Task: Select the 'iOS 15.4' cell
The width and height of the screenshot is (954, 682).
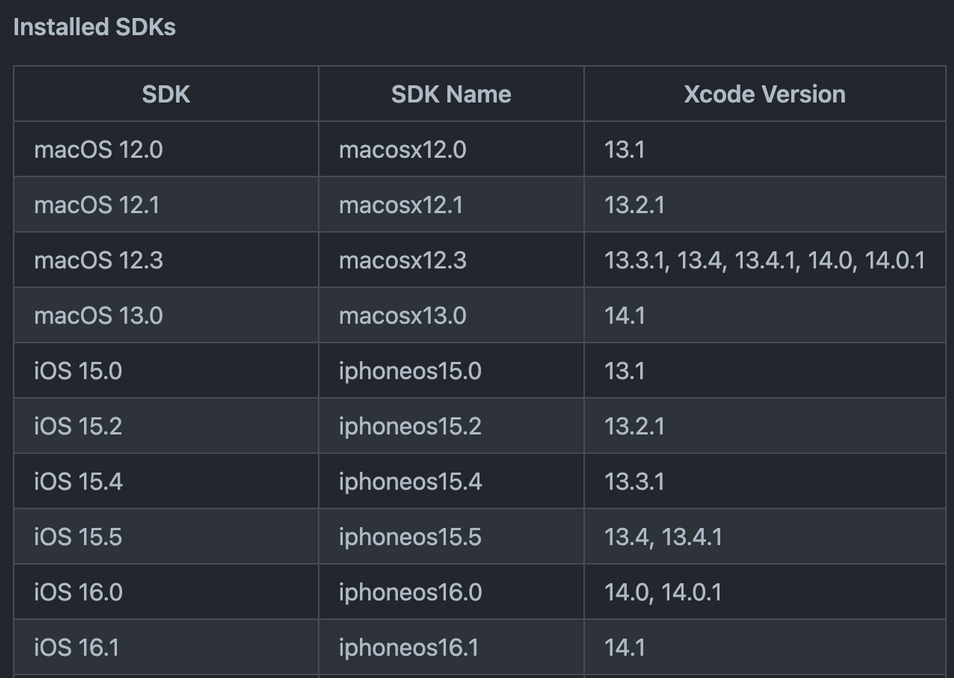Action: tap(166, 481)
